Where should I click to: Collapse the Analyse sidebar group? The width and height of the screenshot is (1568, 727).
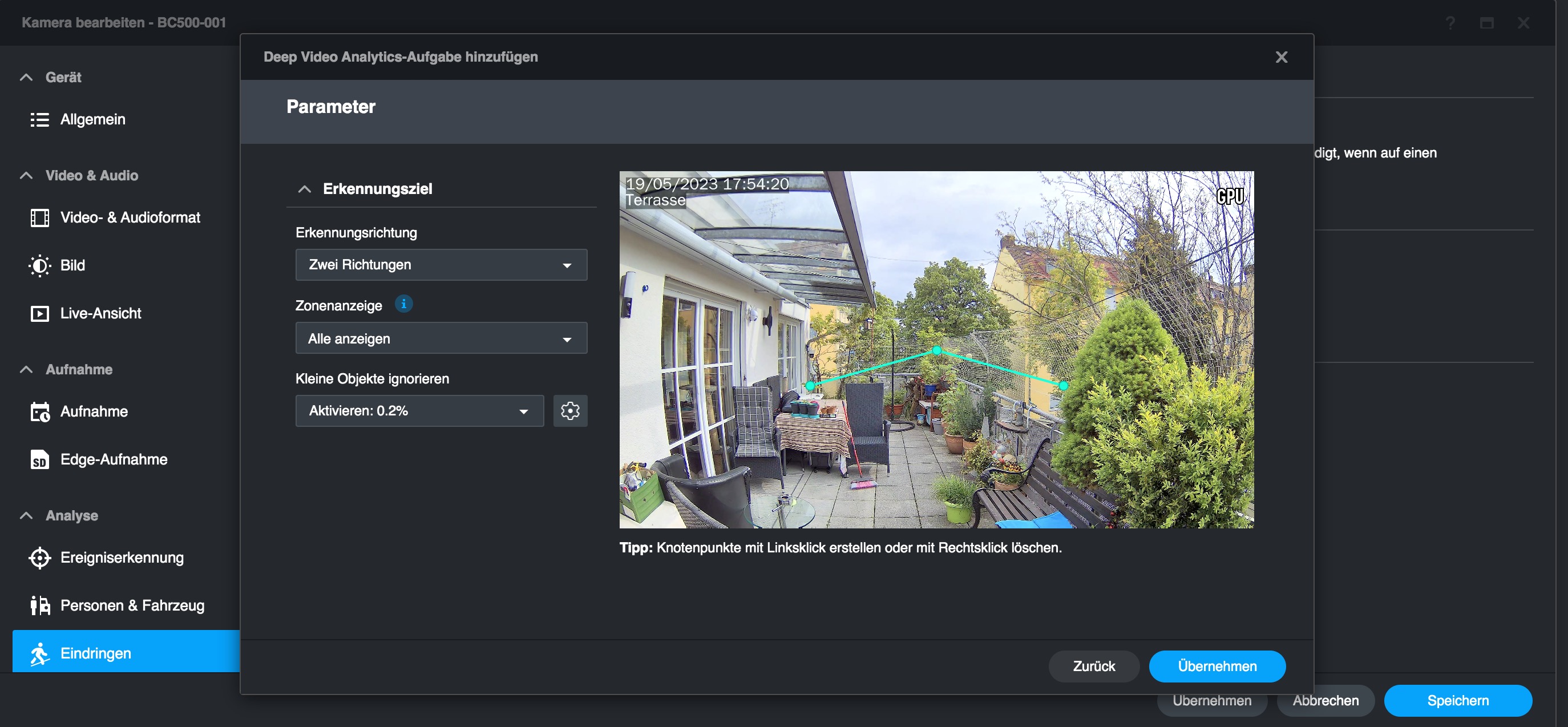(26, 516)
